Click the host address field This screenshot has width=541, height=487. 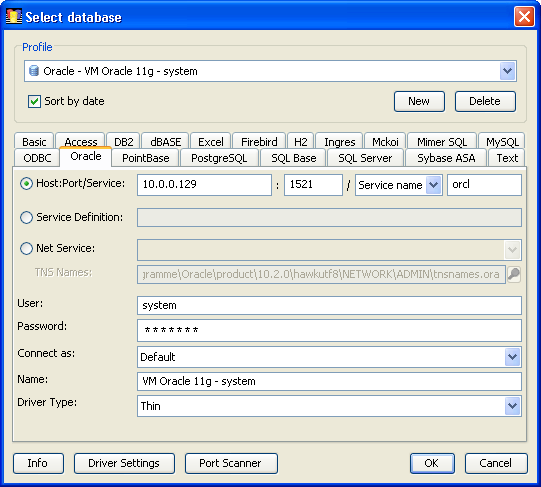coord(204,185)
